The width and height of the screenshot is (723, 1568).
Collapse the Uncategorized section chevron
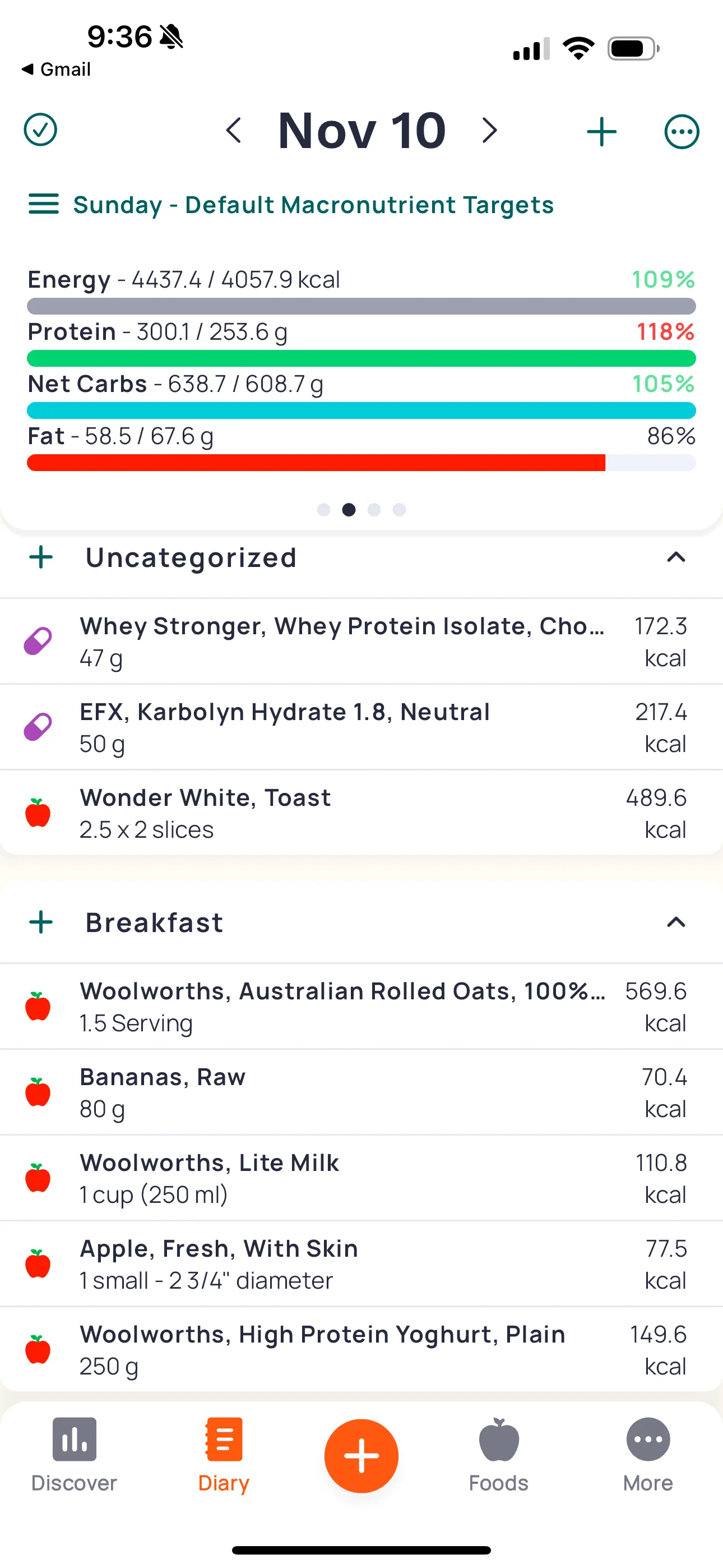[x=676, y=557]
